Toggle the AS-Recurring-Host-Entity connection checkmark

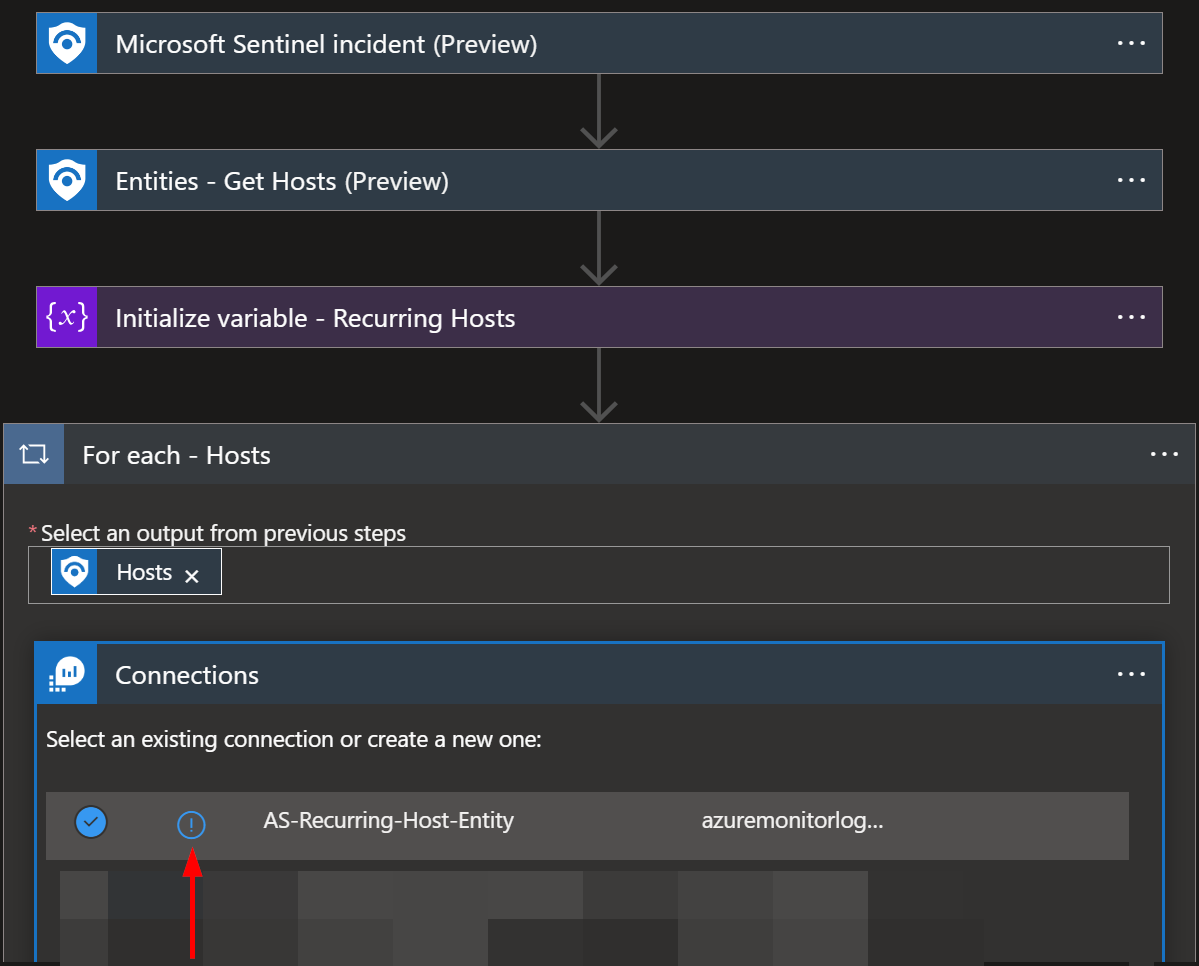[91, 822]
